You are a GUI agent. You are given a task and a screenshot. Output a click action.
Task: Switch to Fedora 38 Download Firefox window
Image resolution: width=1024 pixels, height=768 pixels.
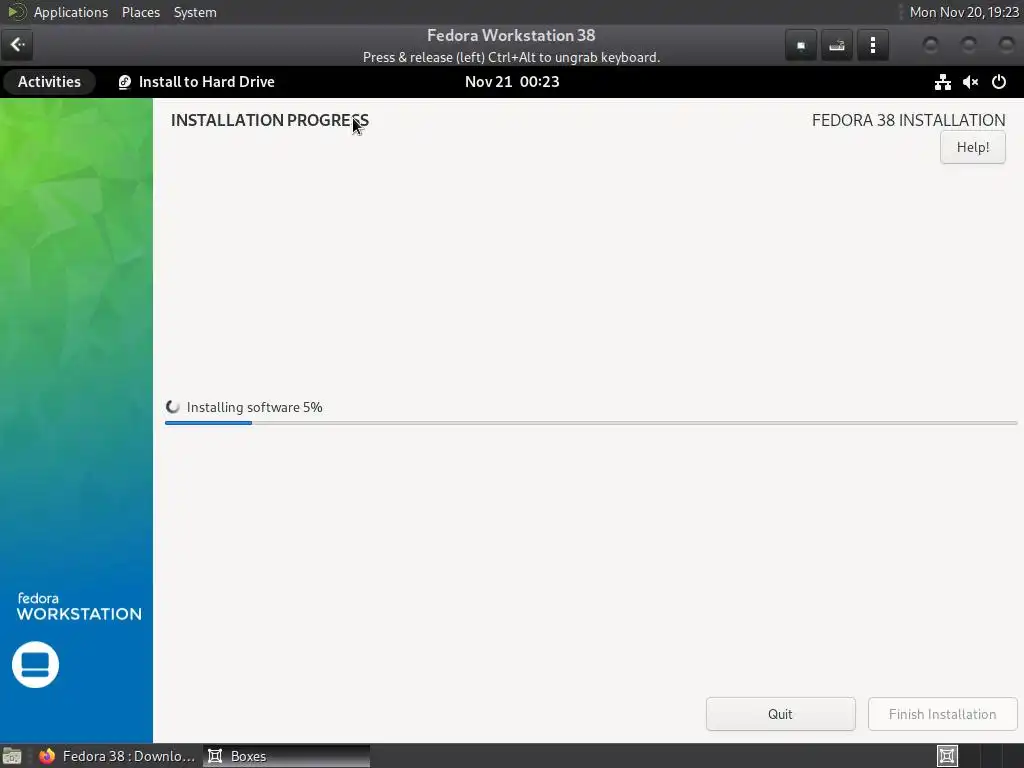point(118,756)
